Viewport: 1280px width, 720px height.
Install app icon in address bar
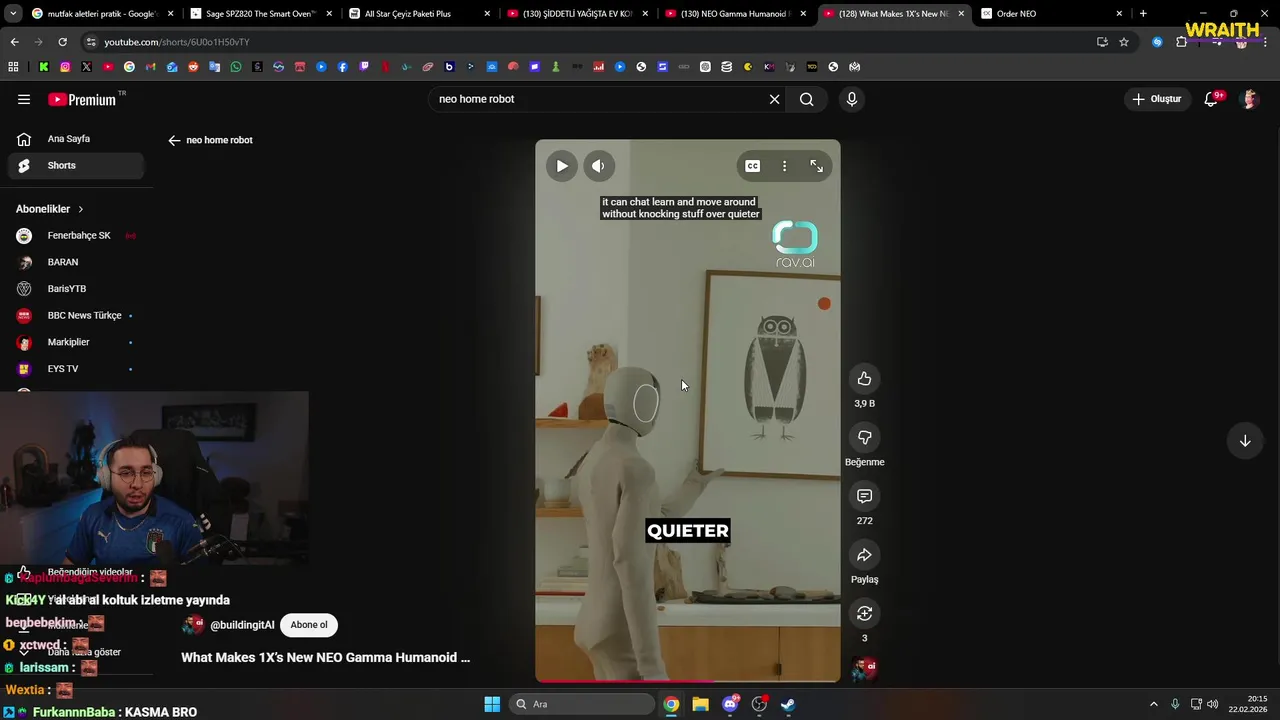1102,42
